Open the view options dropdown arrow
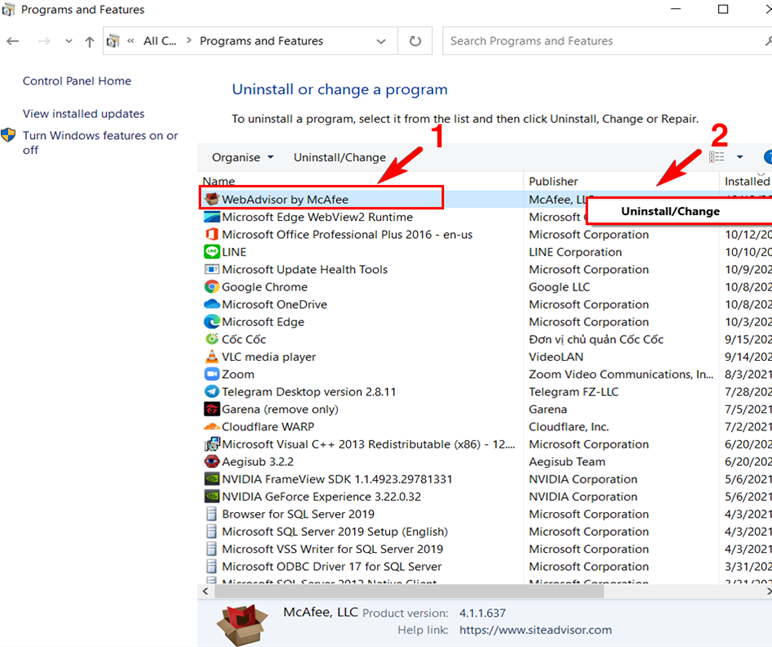This screenshot has width=772, height=647. click(x=740, y=157)
